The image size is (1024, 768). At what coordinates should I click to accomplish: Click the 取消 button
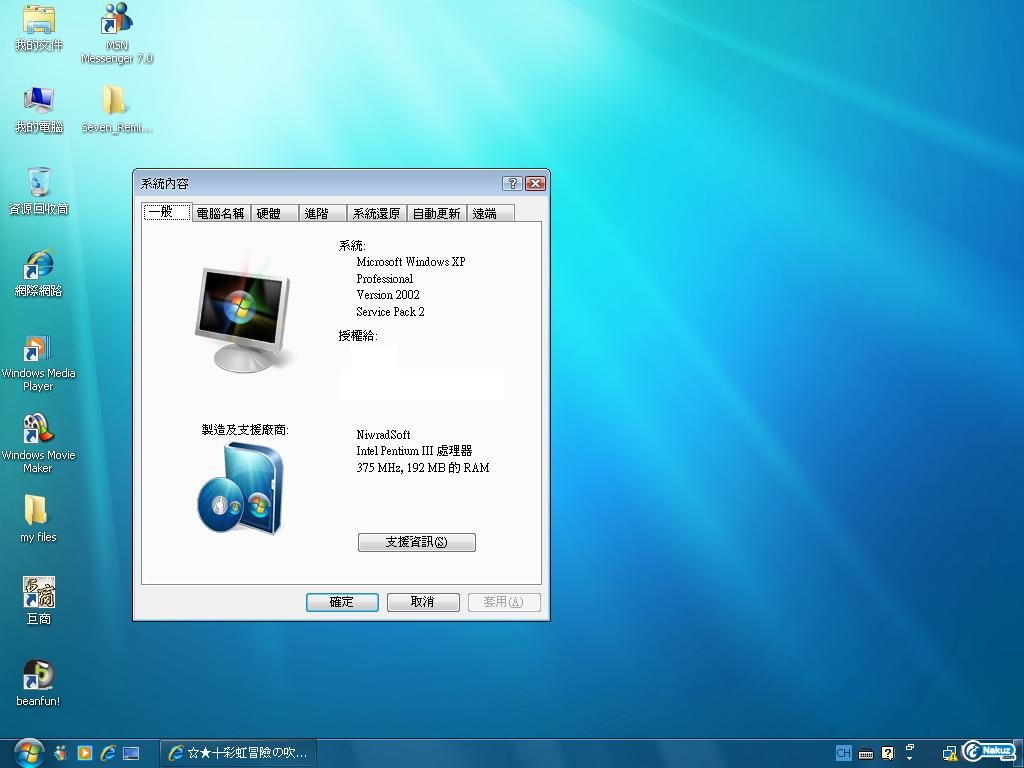pos(423,602)
